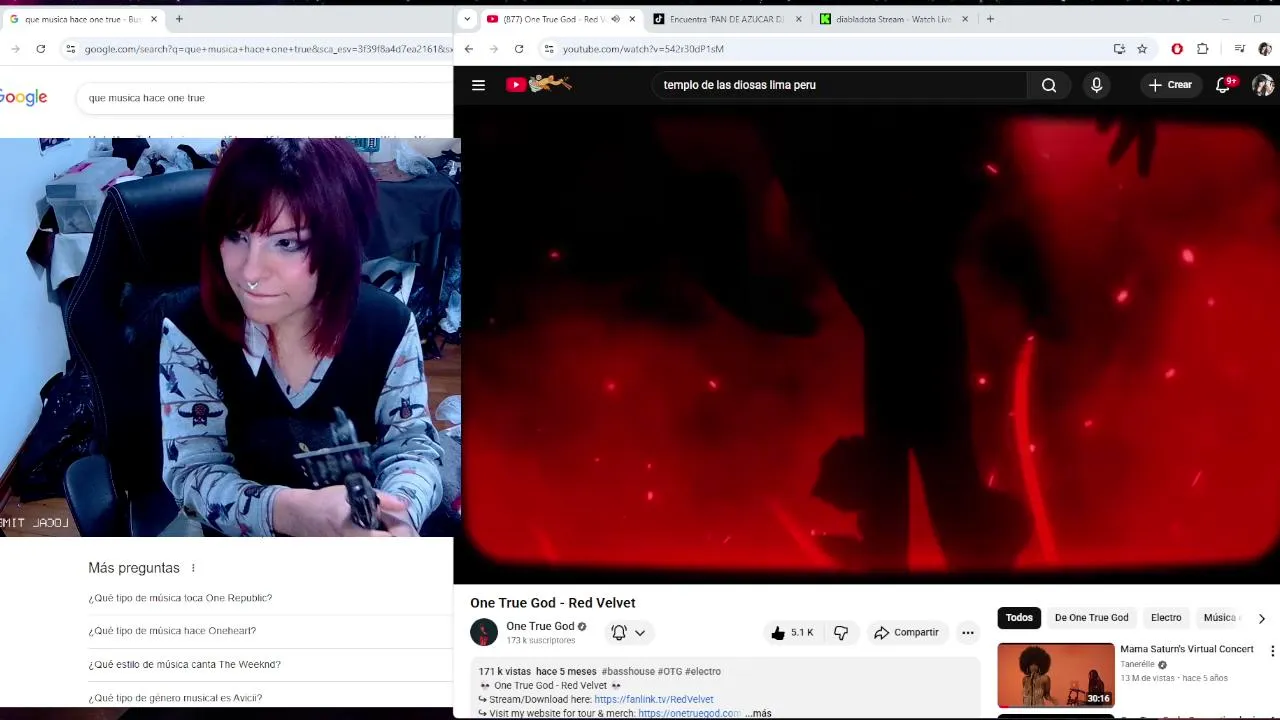Click the #electro hashtag
Viewport: 1280px width, 720px height.
(x=703, y=672)
